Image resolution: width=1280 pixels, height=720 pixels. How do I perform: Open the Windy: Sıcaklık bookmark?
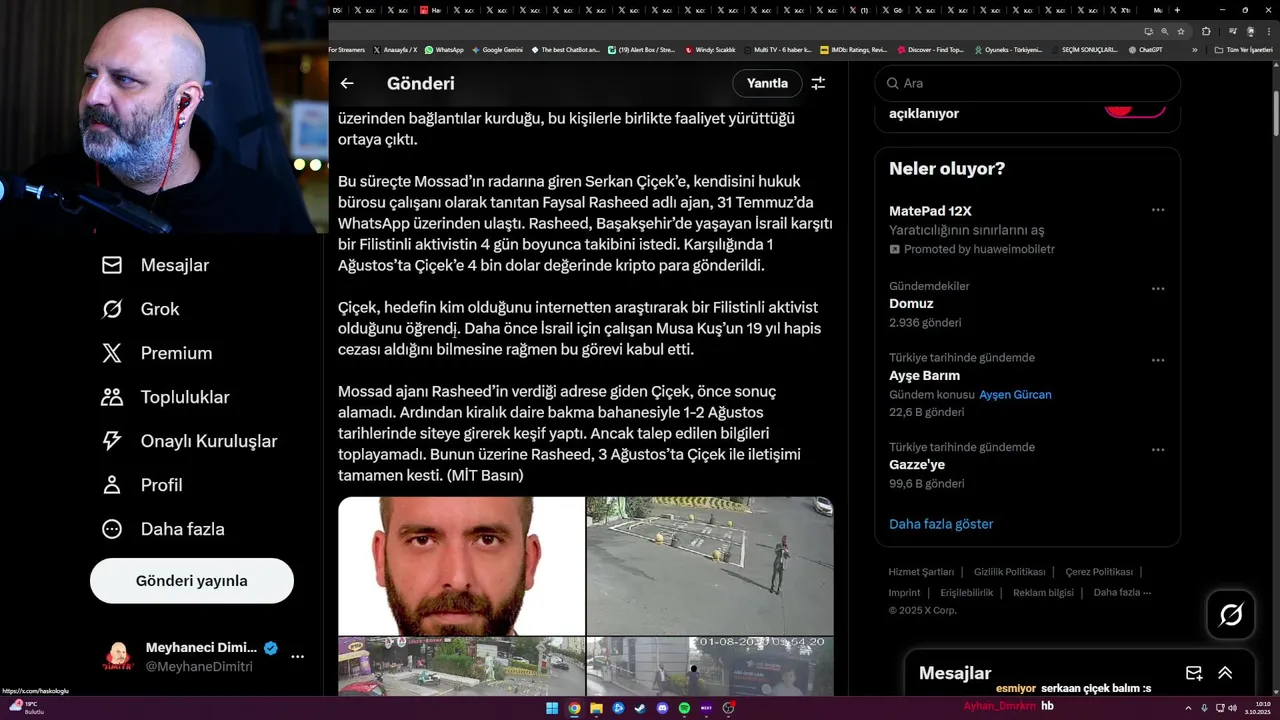(x=710, y=50)
